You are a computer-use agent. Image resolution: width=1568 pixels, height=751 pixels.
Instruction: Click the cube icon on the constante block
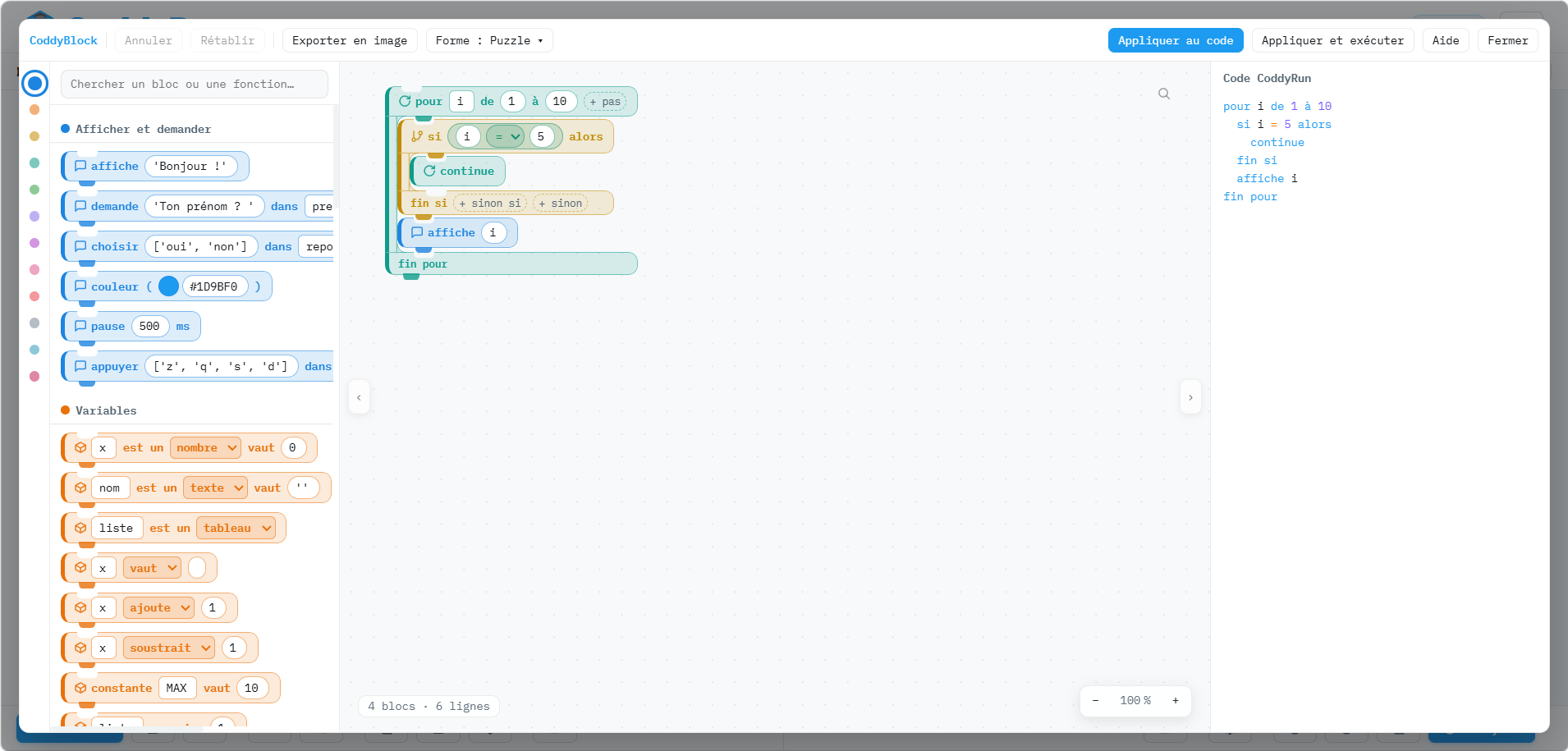click(80, 688)
